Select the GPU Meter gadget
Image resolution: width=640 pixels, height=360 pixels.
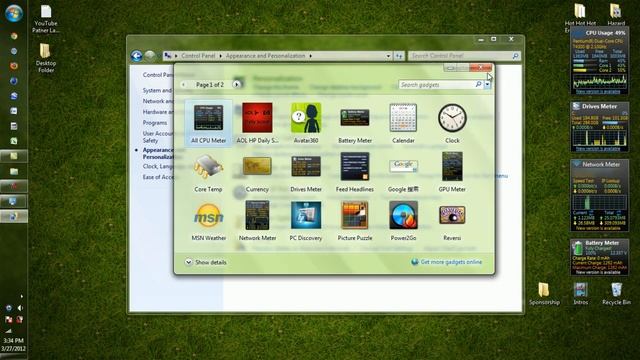click(452, 172)
